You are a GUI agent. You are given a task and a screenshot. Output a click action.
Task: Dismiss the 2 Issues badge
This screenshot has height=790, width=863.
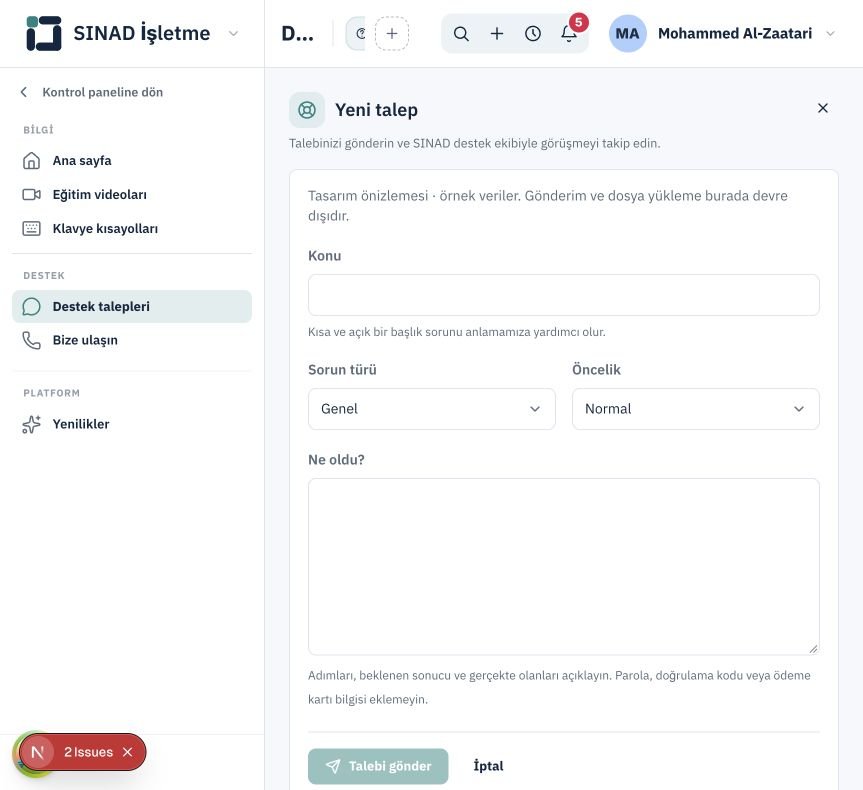click(x=128, y=752)
